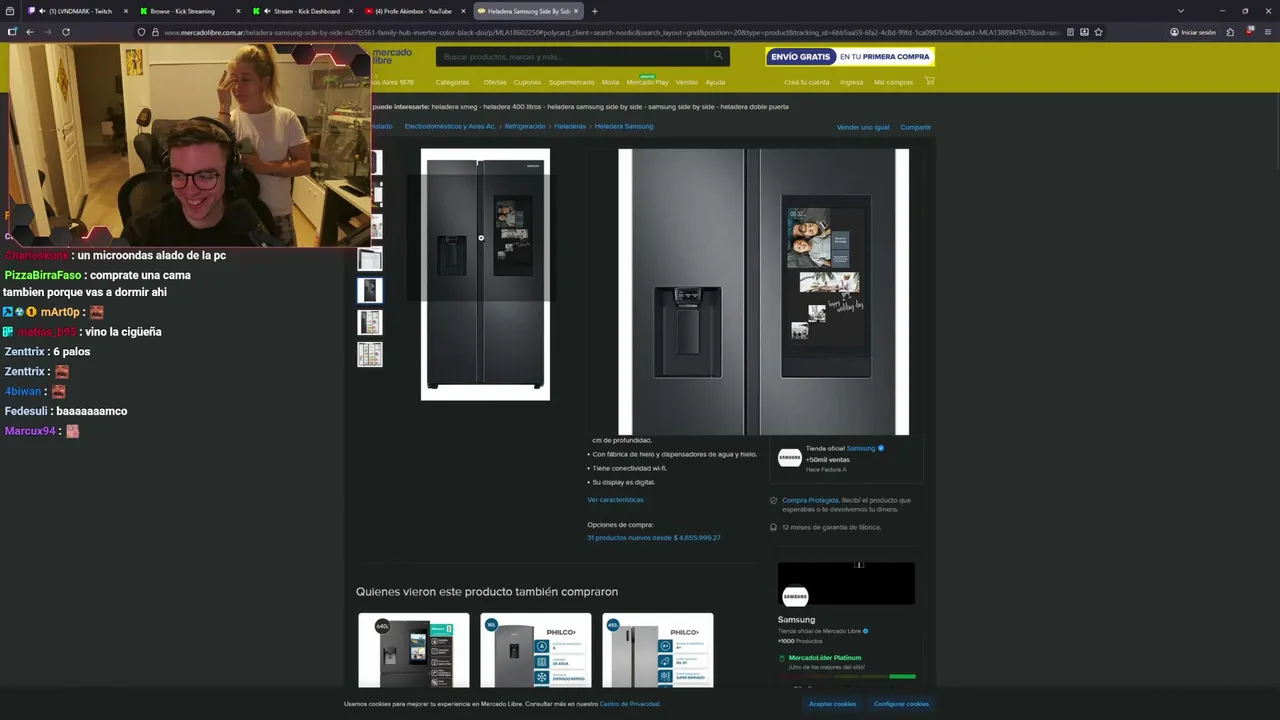1280x720 pixels.
Task: Reload the current page
Action: (66, 32)
